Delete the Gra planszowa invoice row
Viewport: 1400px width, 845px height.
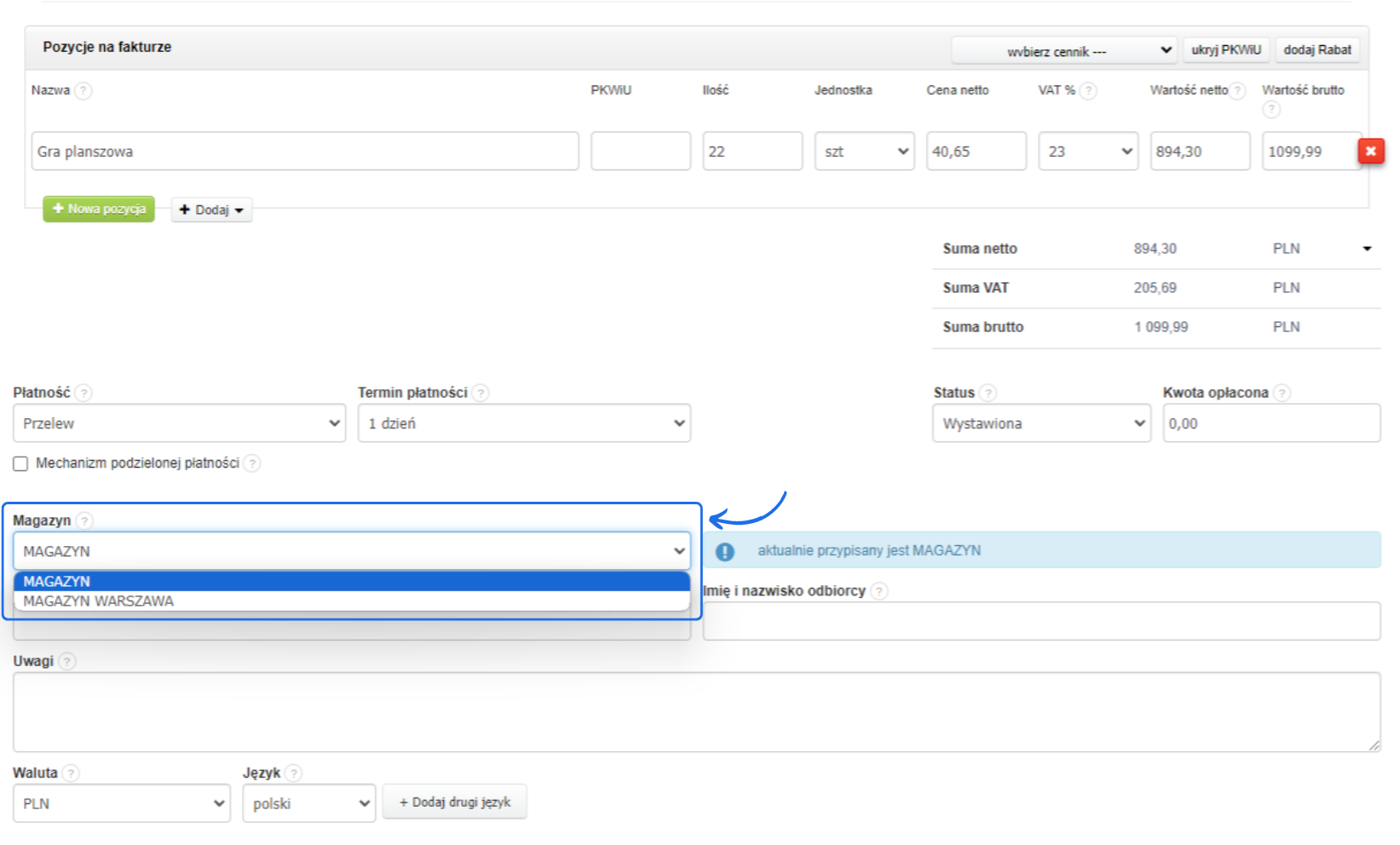click(x=1370, y=151)
